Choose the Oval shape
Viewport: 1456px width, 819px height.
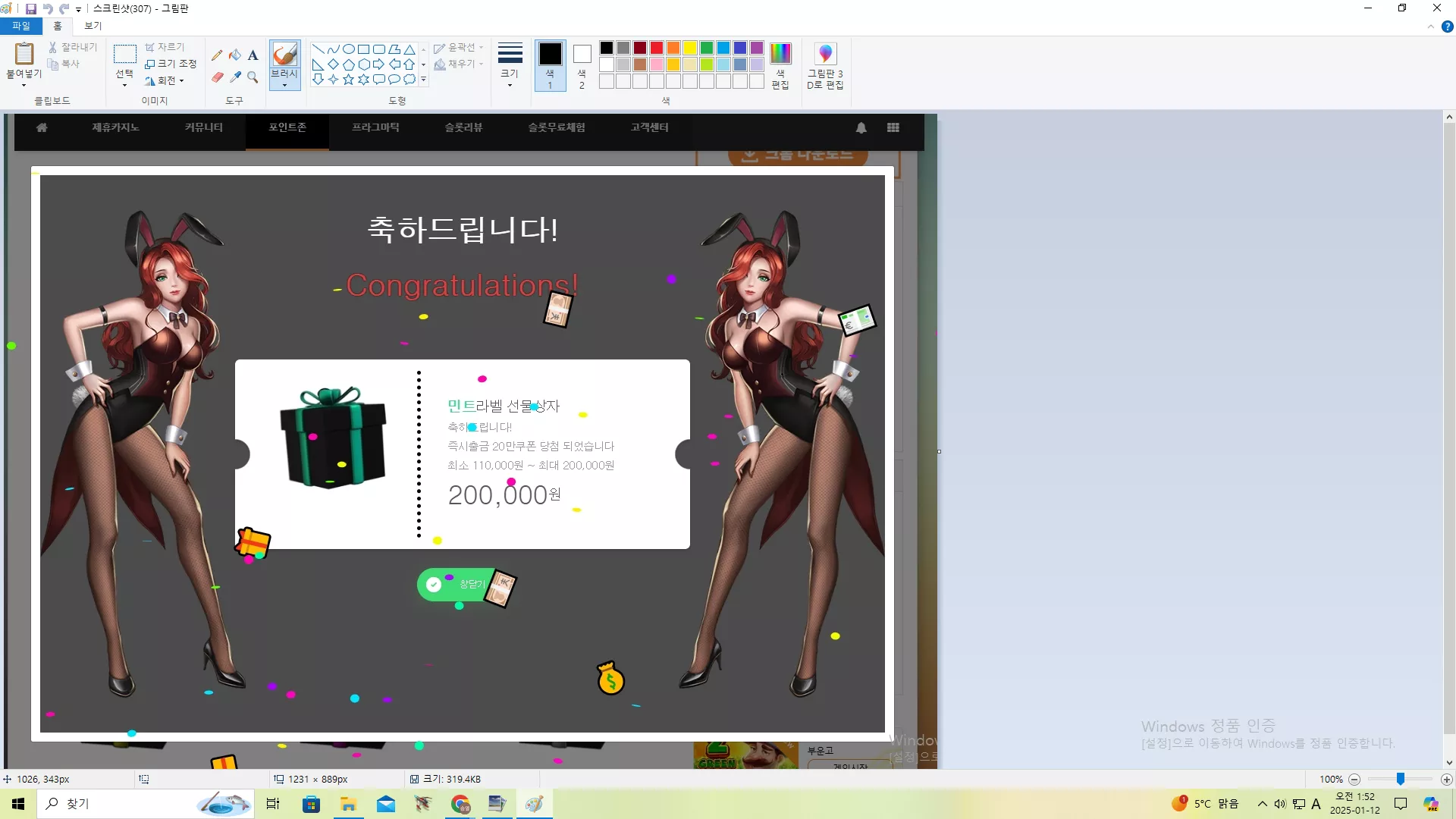[x=349, y=49]
